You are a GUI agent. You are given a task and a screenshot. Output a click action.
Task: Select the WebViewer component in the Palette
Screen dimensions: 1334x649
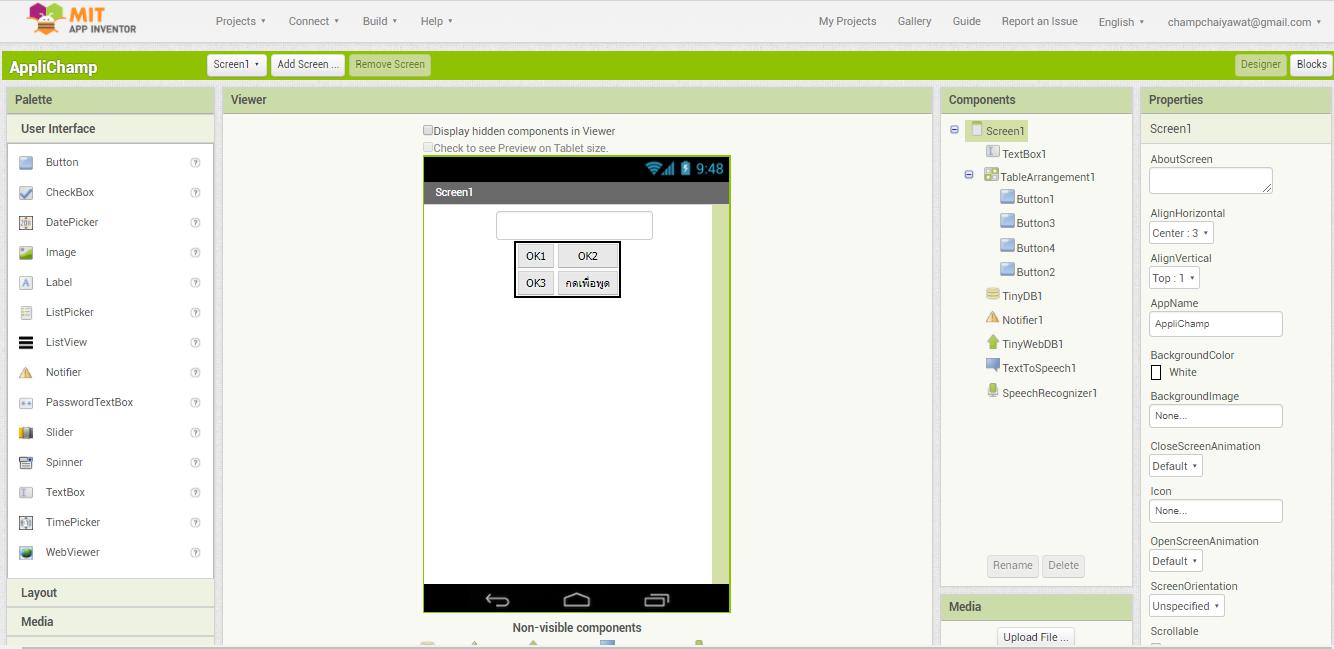pyautogui.click(x=70, y=552)
